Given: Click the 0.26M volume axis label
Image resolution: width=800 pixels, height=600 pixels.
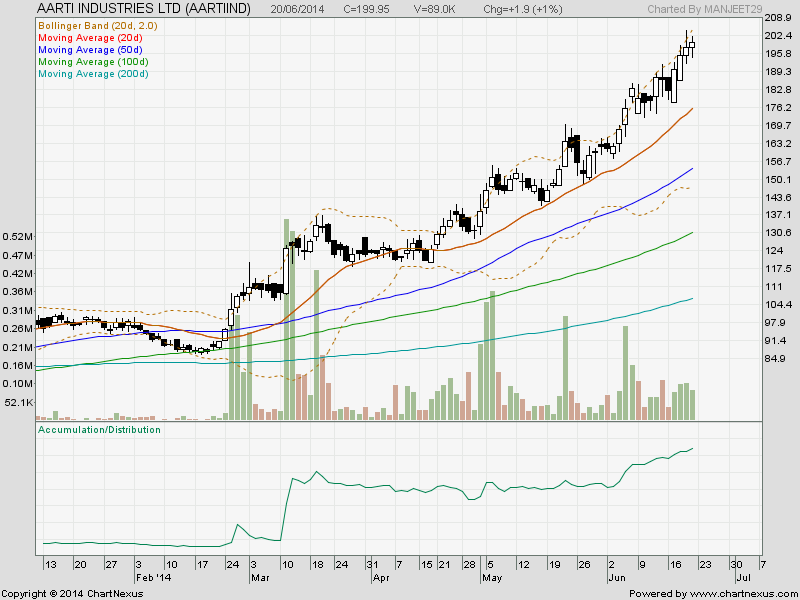Looking at the screenshot, I should (18, 329).
